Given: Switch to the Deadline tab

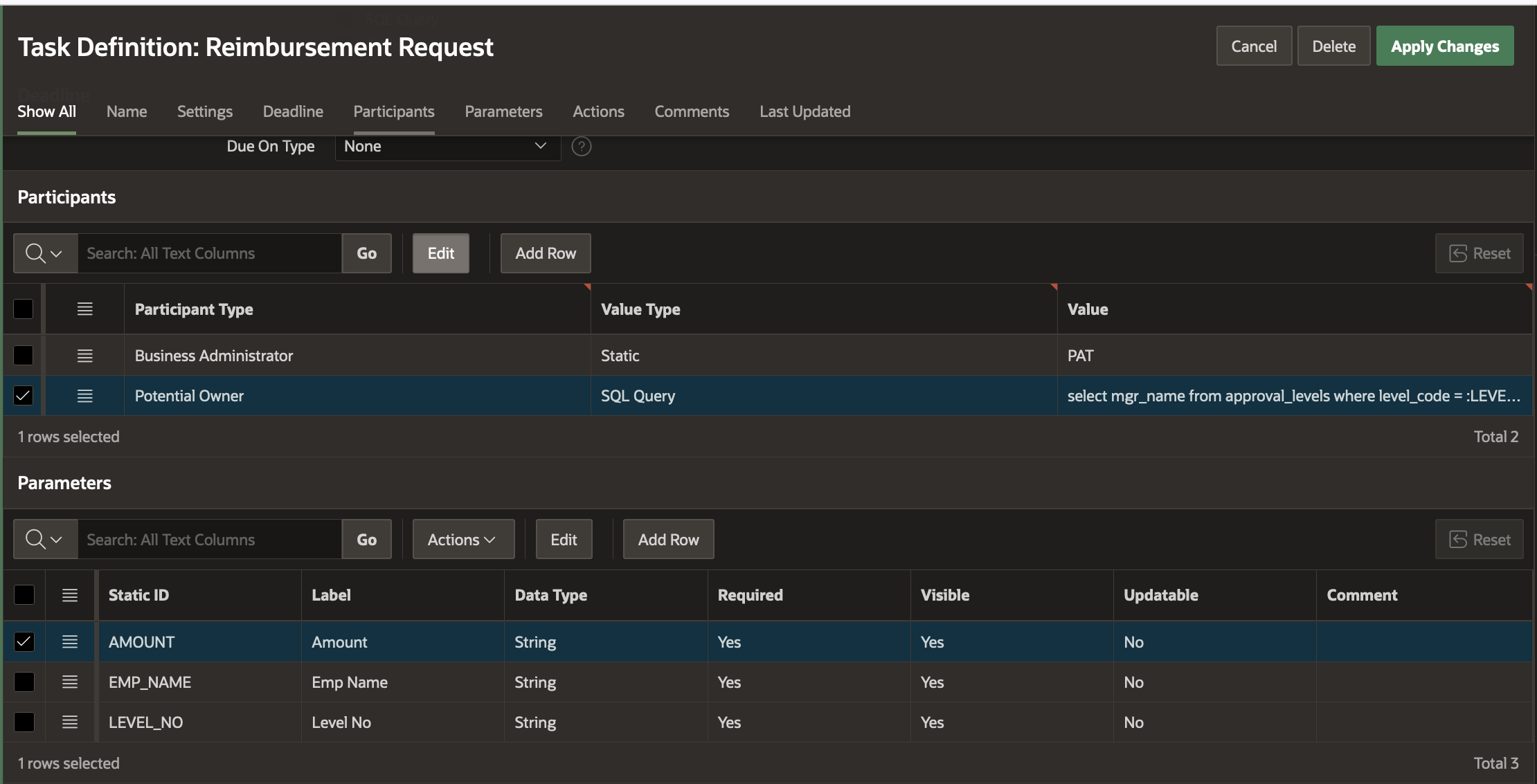Looking at the screenshot, I should [293, 111].
